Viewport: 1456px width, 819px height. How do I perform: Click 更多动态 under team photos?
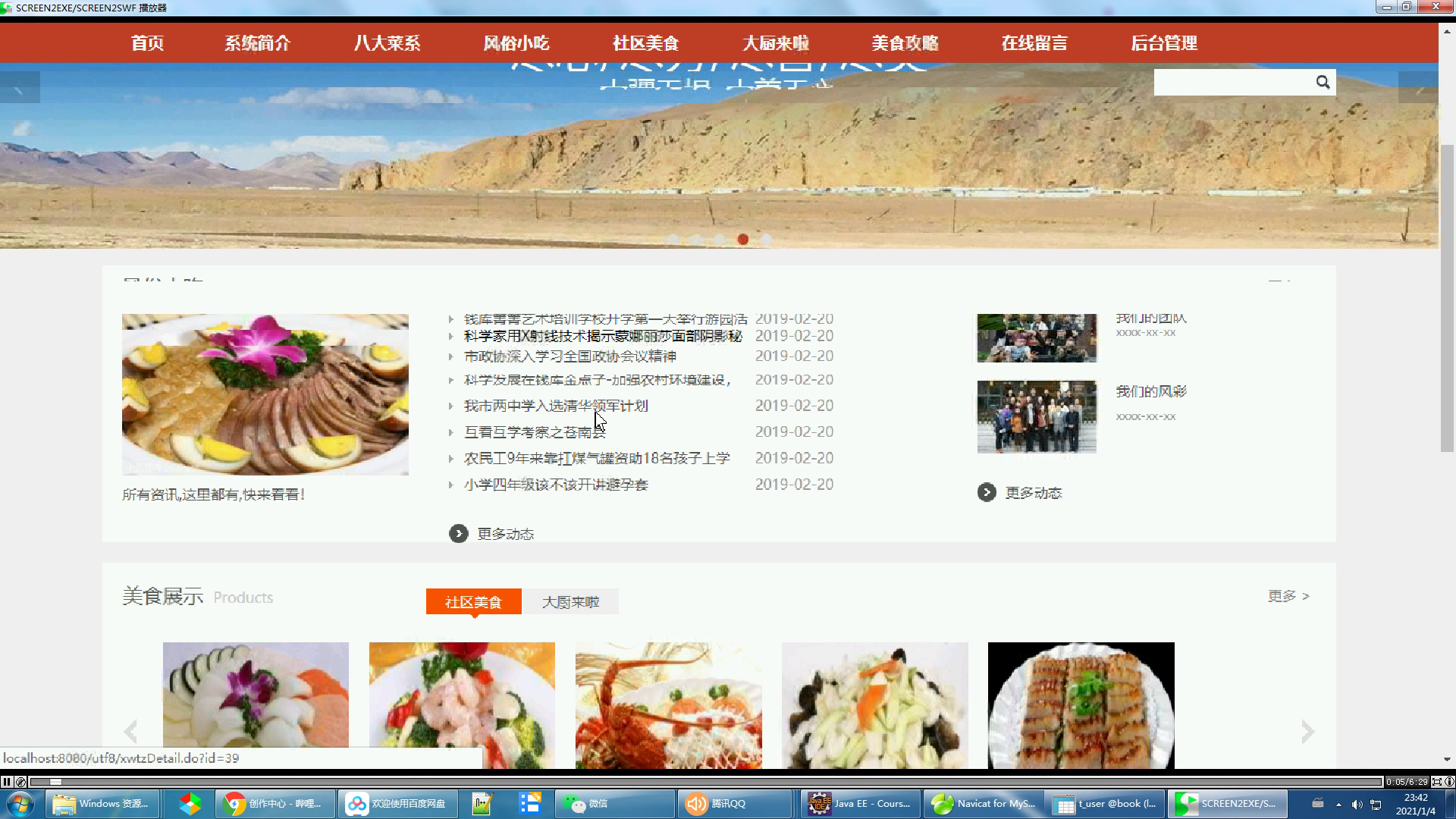(x=1034, y=493)
